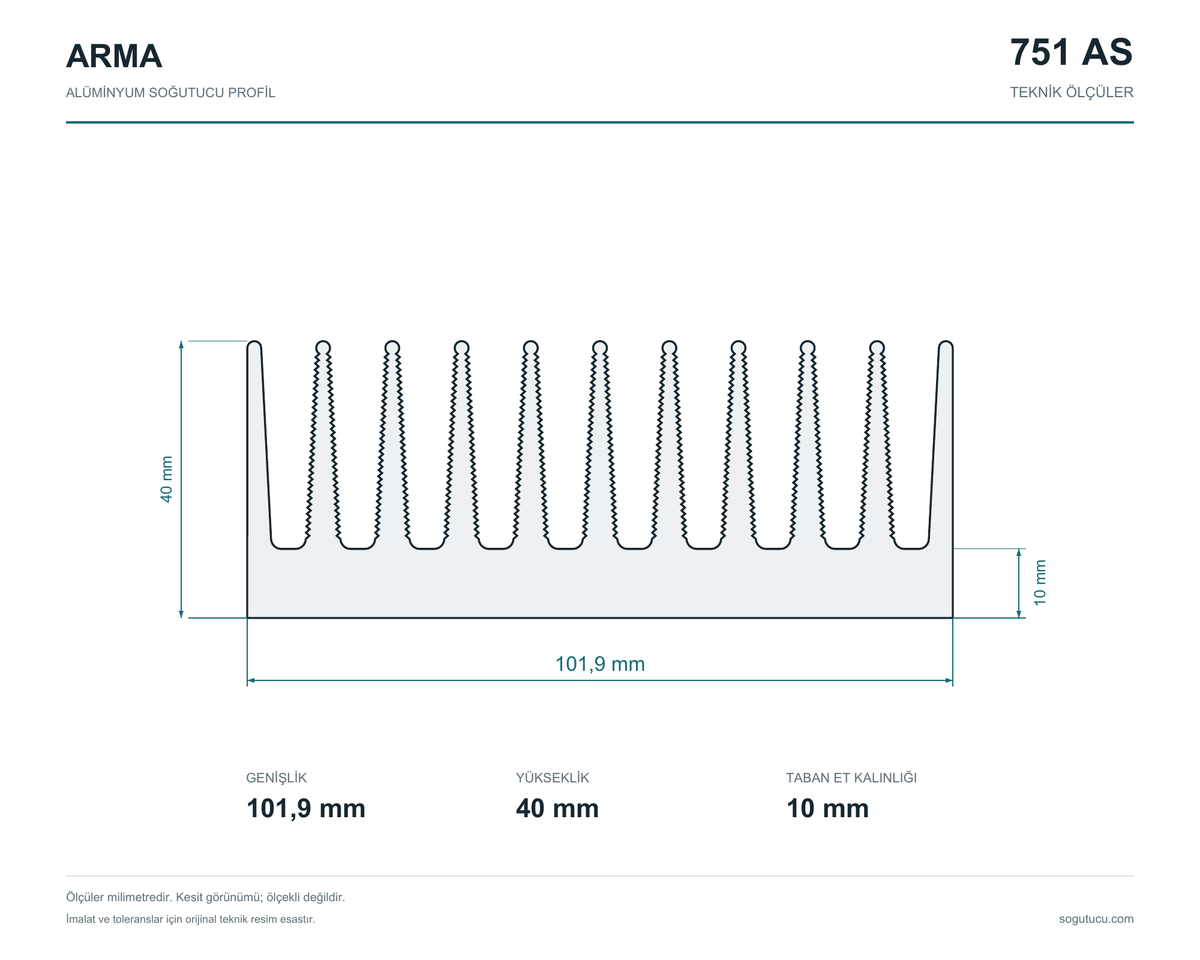Click the left arrowhead of width dimension line

pyautogui.click(x=251, y=681)
